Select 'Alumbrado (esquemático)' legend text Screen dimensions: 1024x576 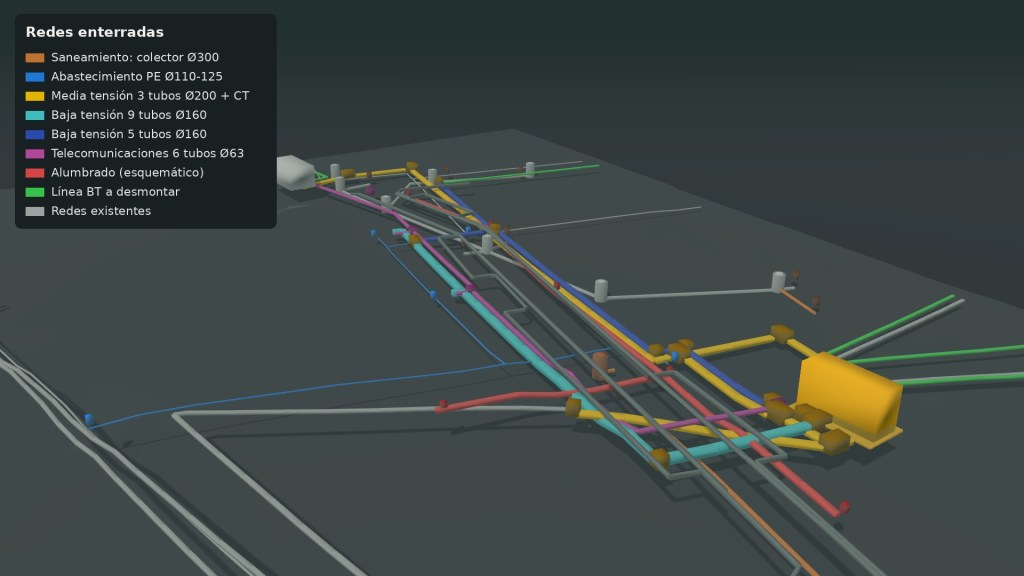coord(127,173)
